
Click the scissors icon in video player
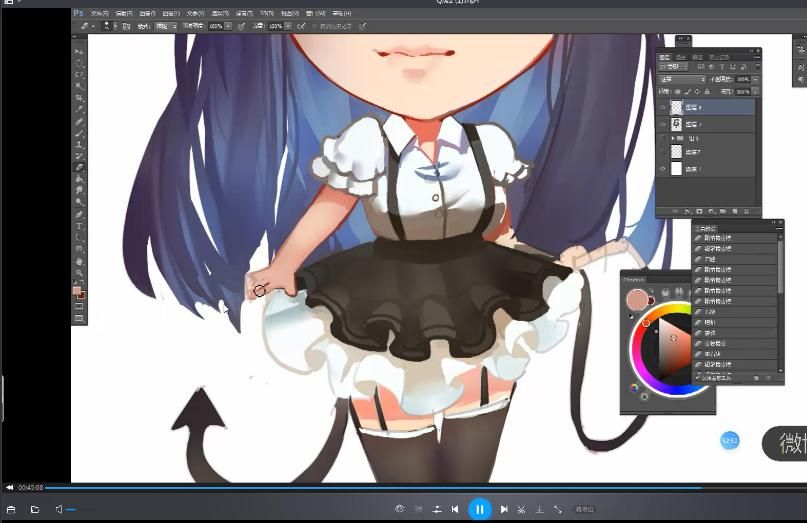coord(521,510)
